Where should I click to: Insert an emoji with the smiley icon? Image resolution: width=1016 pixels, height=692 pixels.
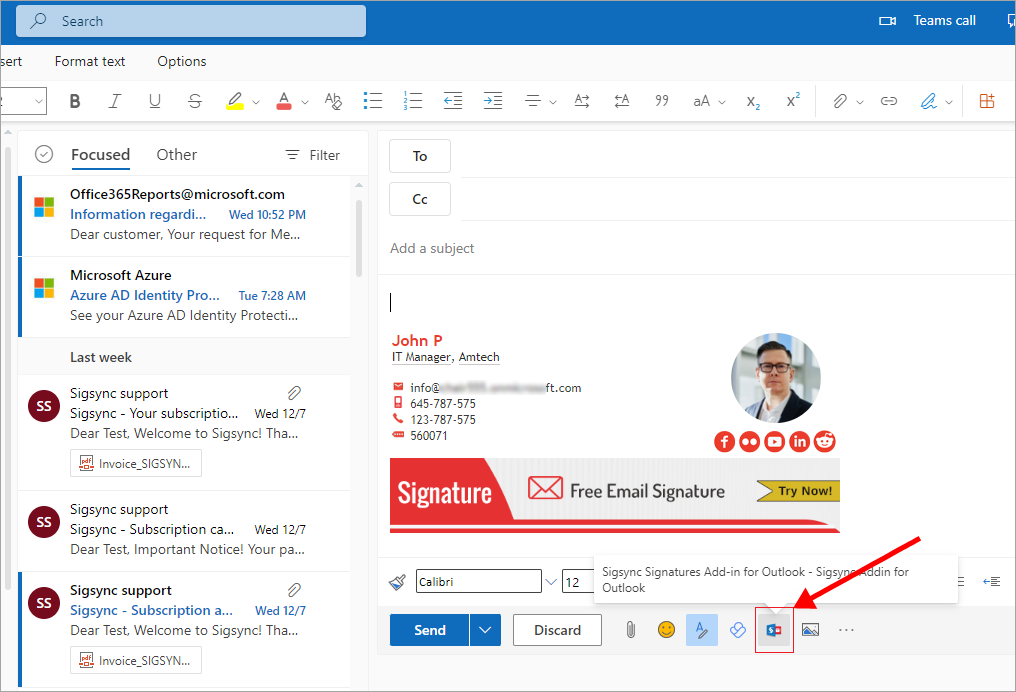666,630
